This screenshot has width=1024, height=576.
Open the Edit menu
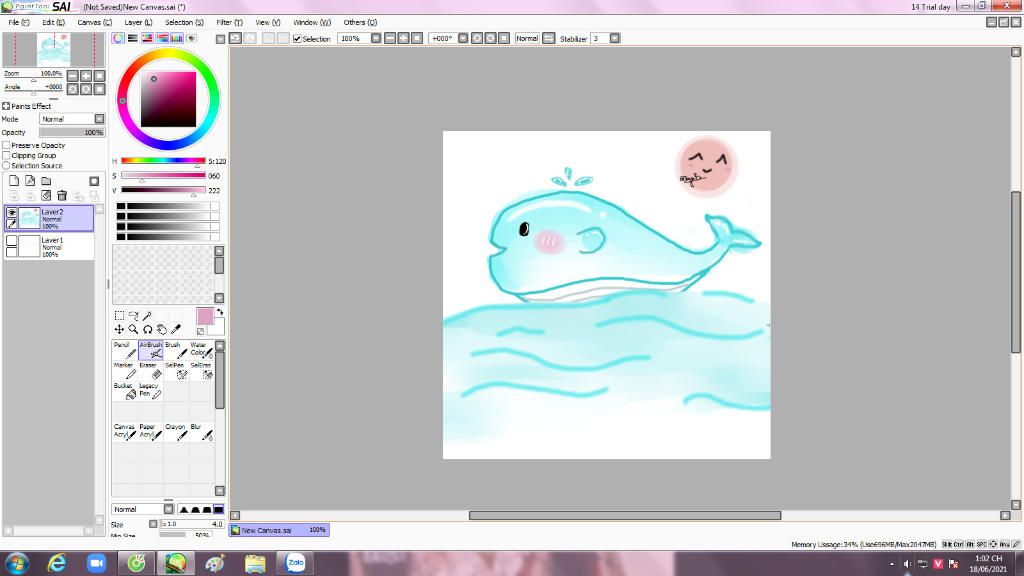point(54,22)
